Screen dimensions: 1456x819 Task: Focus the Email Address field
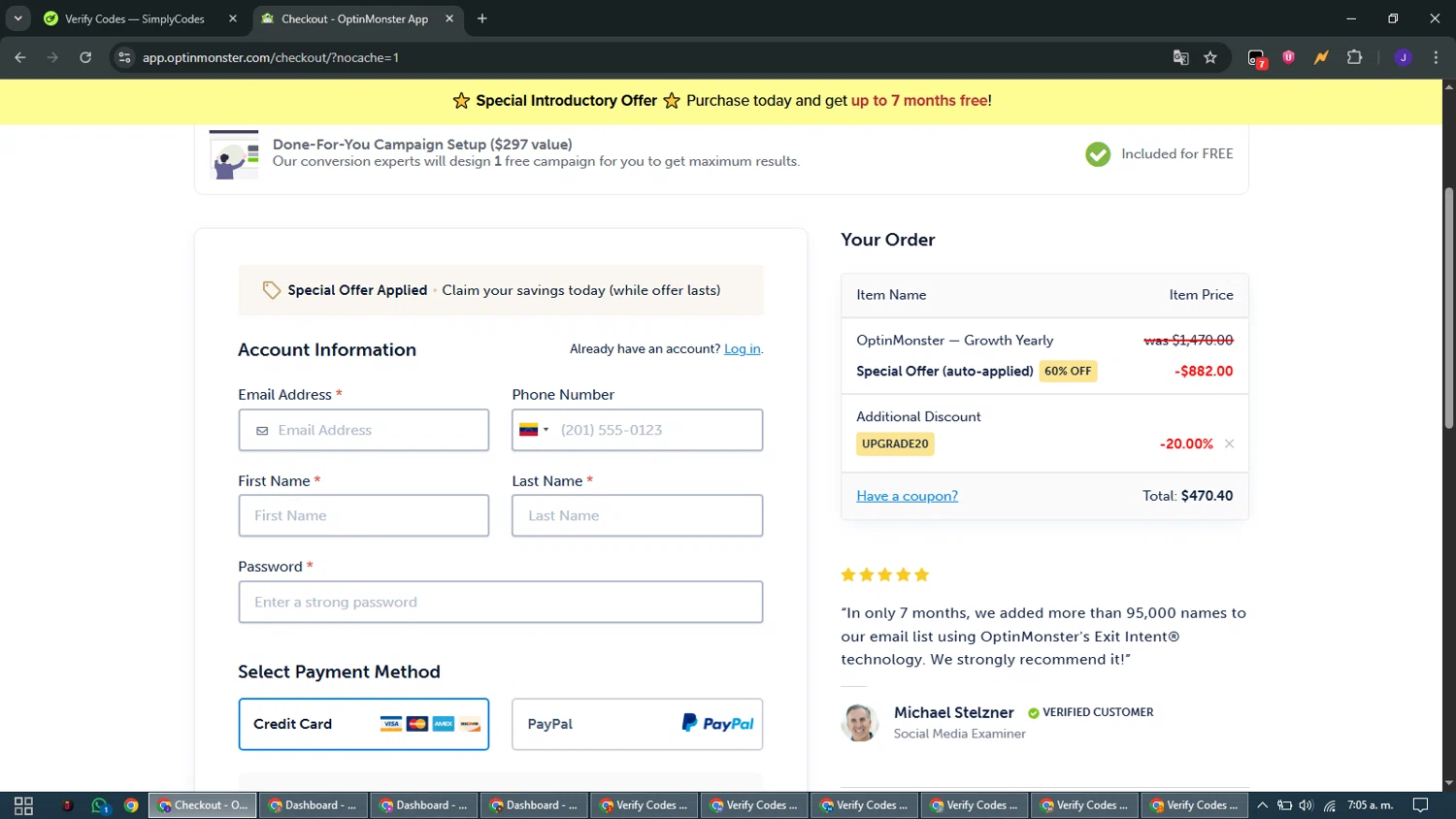click(x=364, y=430)
